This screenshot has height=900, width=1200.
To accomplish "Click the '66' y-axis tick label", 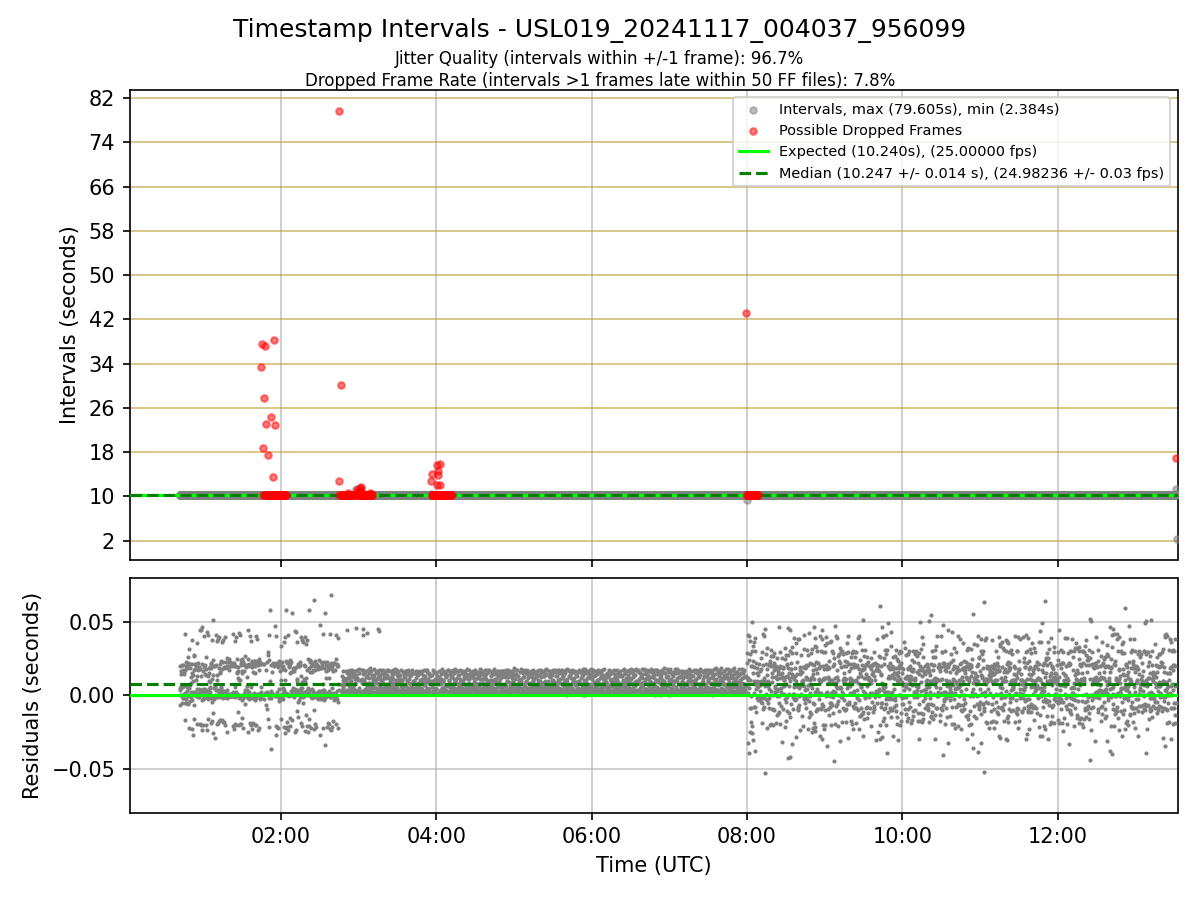I will click(103, 187).
